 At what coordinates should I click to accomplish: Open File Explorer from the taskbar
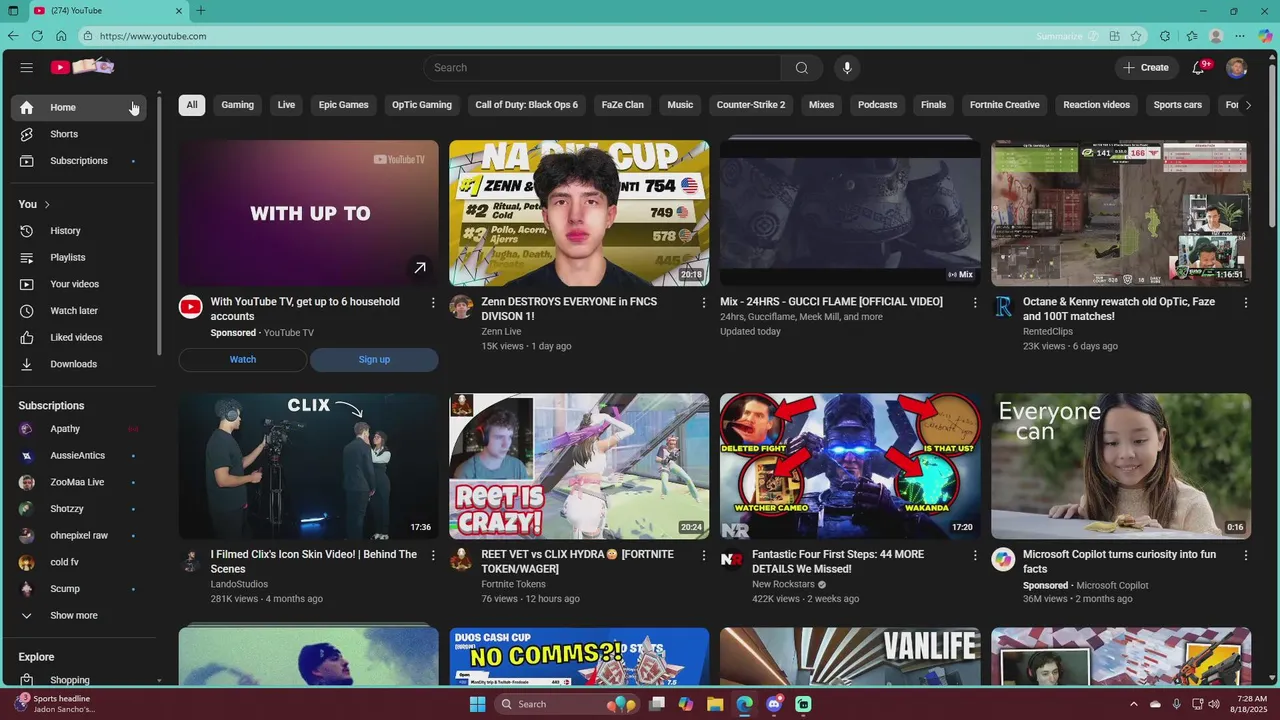[x=715, y=704]
